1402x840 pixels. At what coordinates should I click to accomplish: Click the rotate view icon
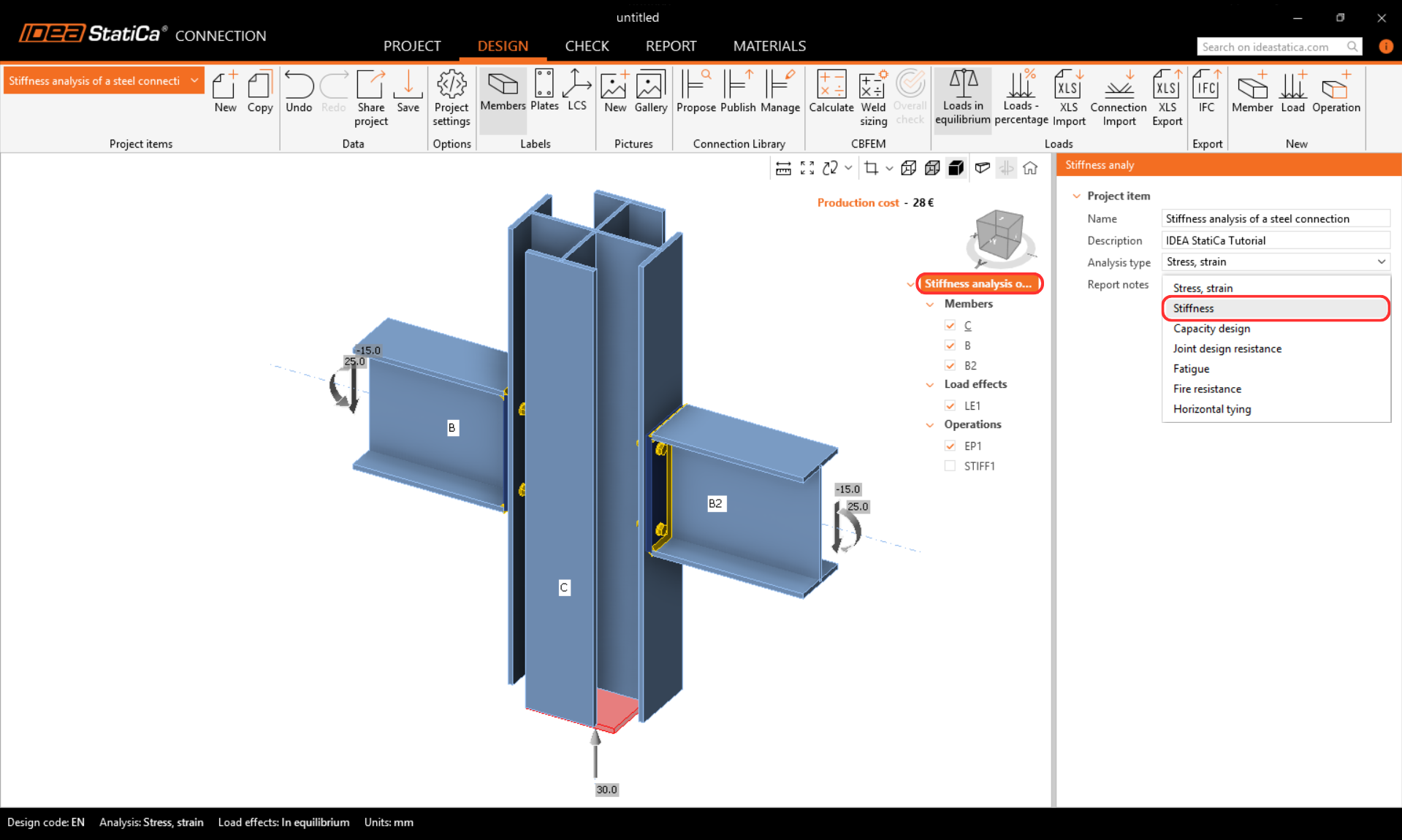[x=830, y=168]
